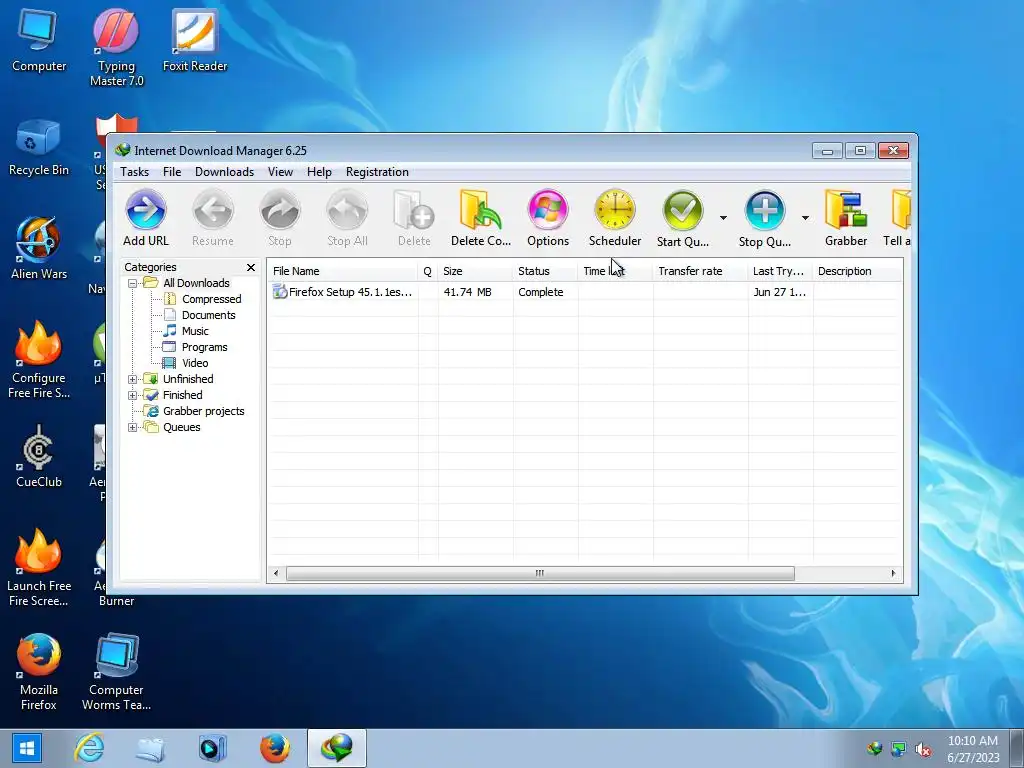Open the Registration menu

point(377,172)
